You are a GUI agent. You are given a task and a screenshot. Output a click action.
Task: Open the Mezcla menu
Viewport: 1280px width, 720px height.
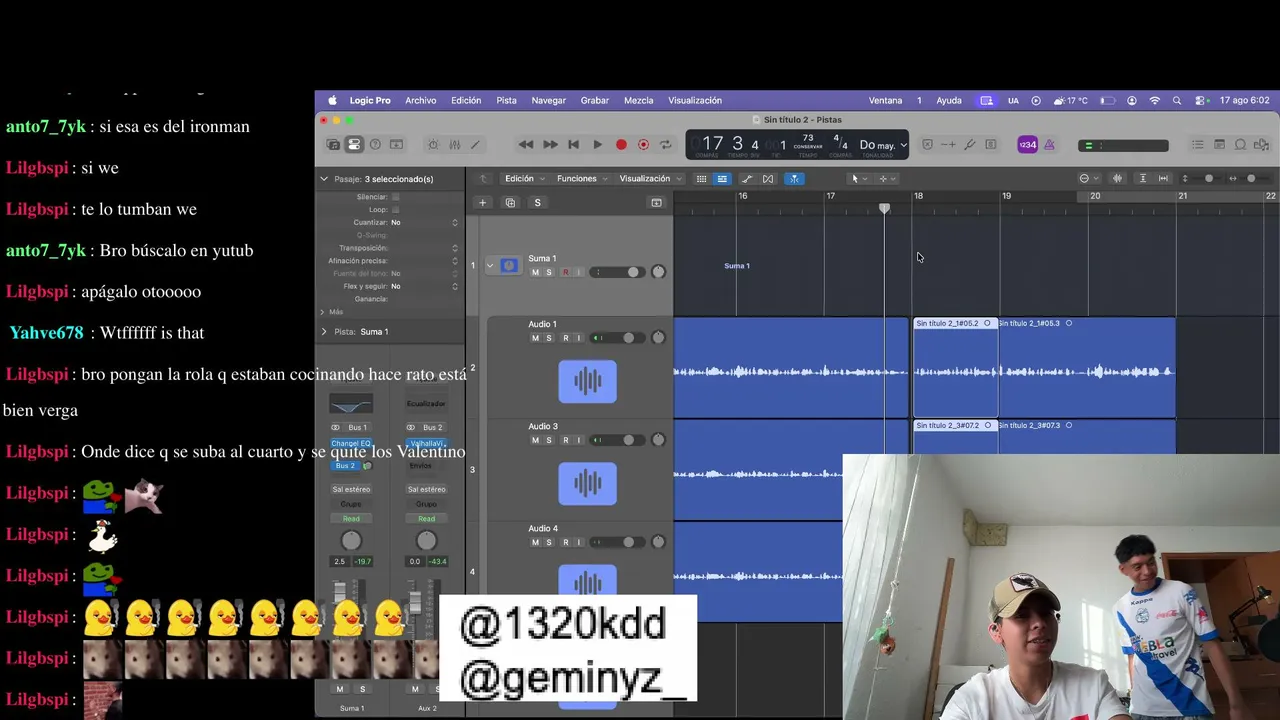tap(639, 100)
